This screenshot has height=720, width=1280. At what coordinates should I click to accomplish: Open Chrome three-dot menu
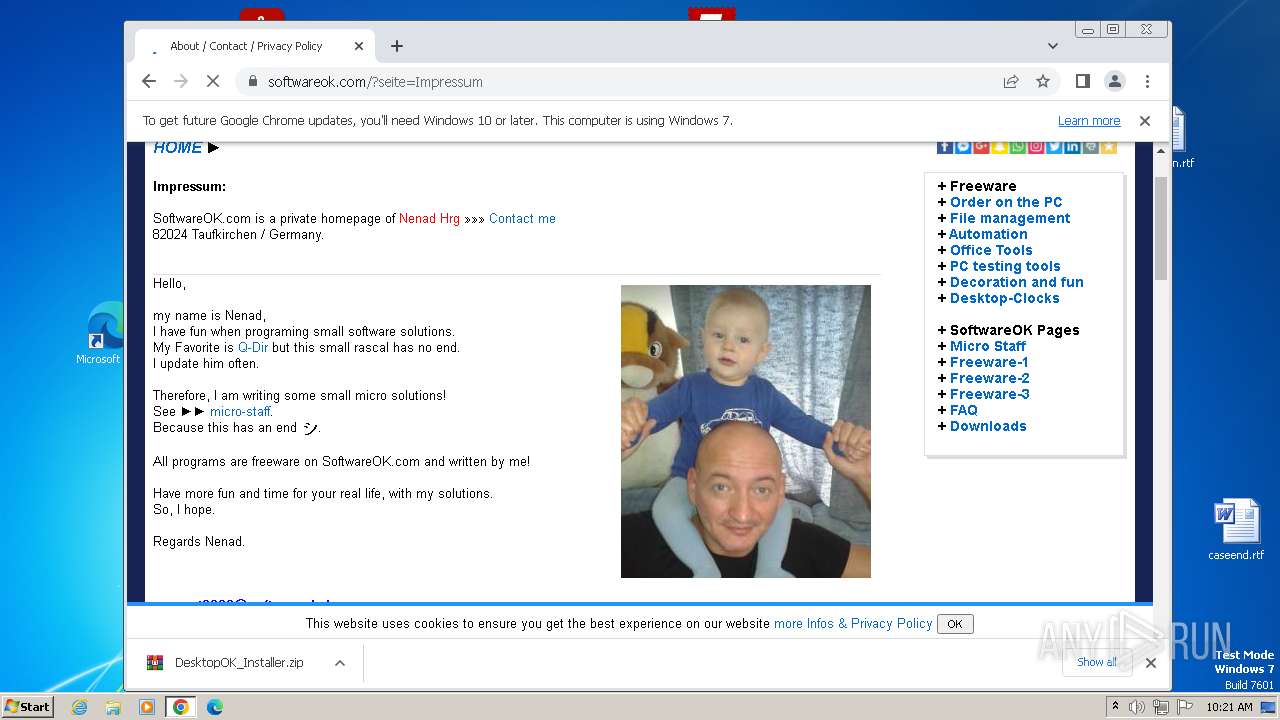coord(1147,81)
